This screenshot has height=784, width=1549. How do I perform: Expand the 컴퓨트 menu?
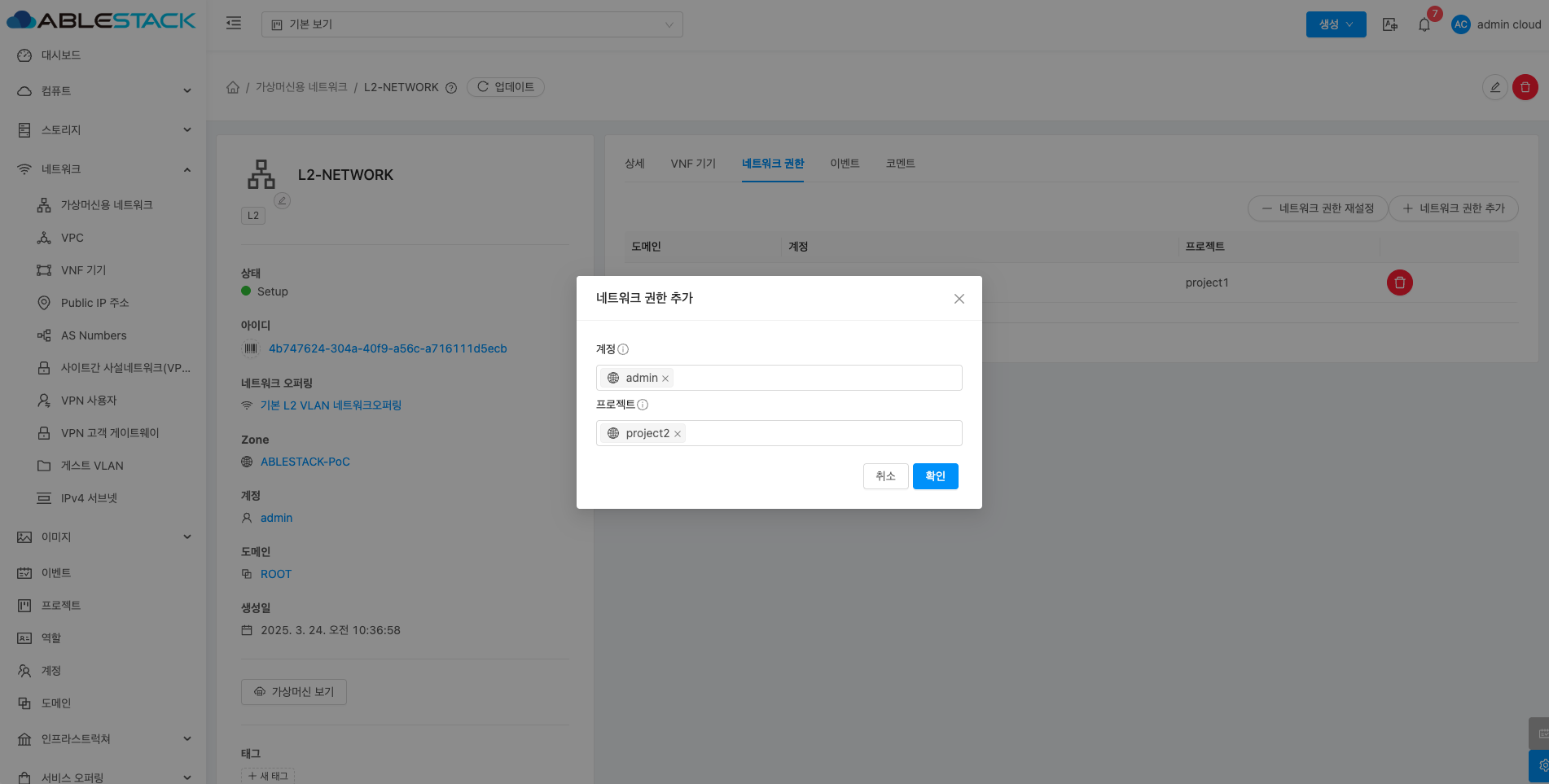click(x=103, y=91)
